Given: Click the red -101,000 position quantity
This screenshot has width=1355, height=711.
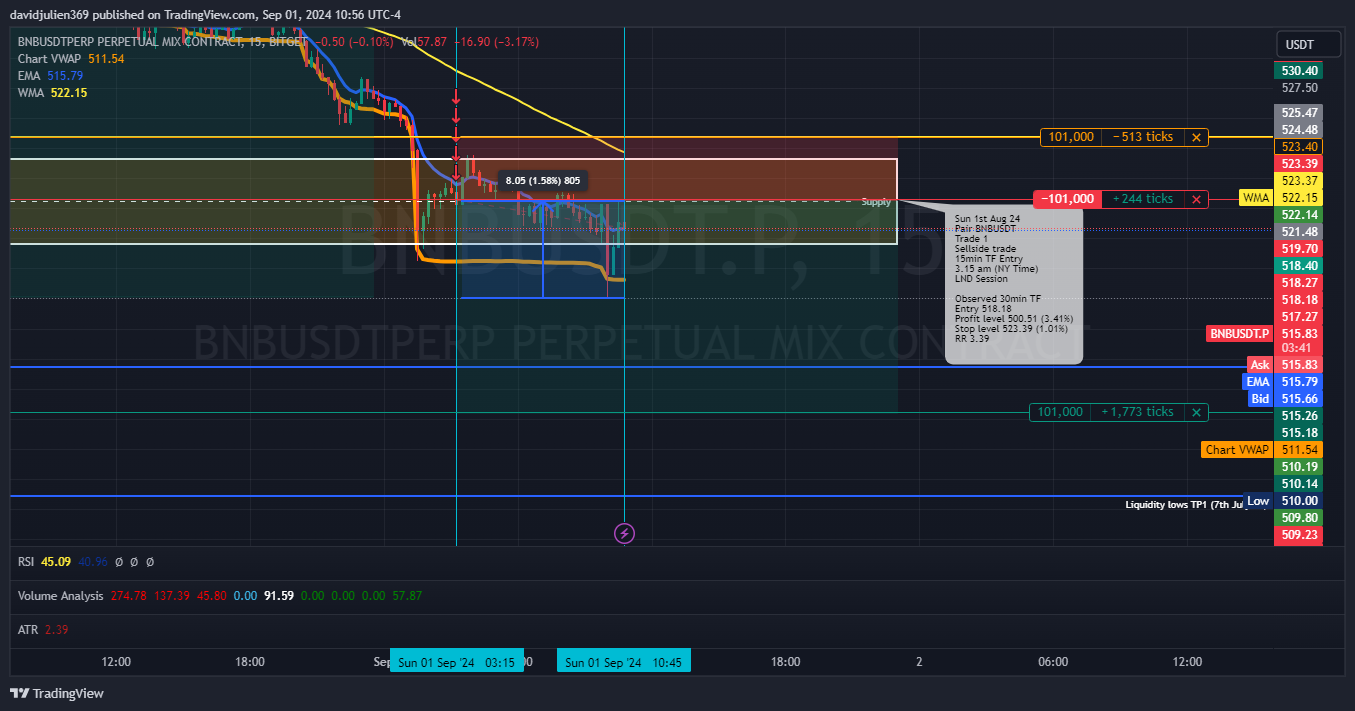Looking at the screenshot, I should 1066,199.
